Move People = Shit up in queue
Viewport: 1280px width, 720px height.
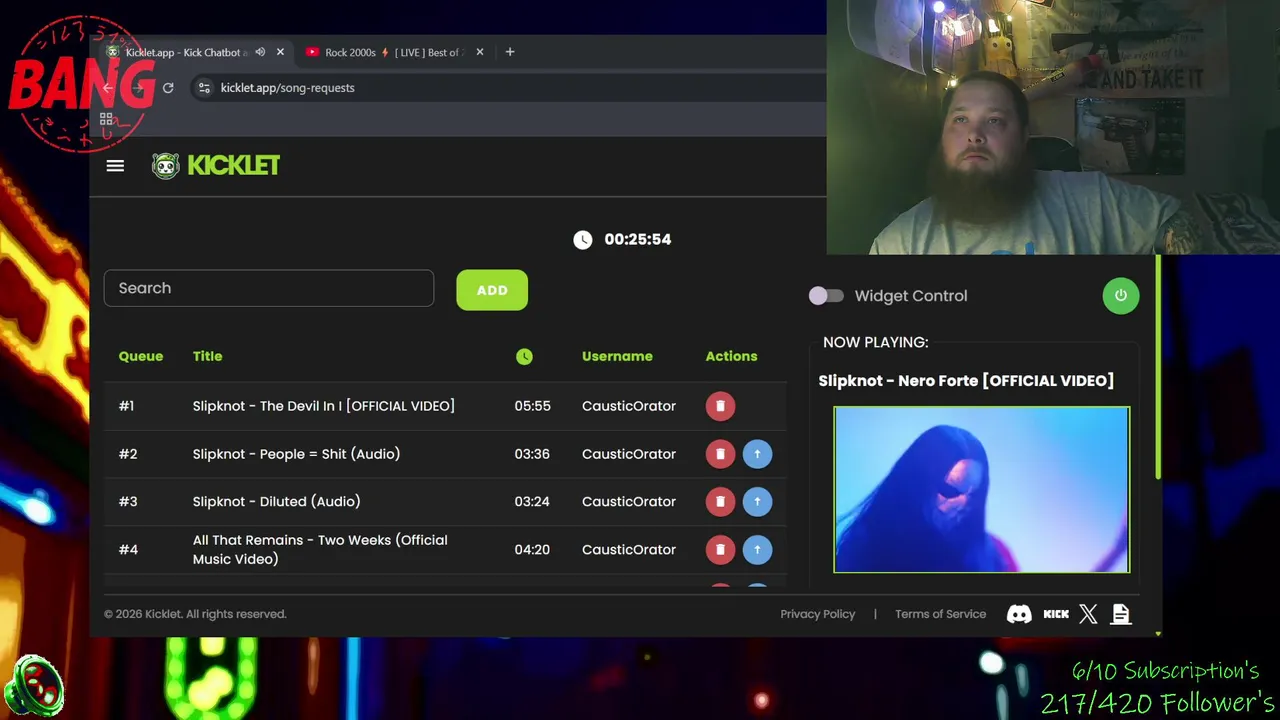coord(757,454)
